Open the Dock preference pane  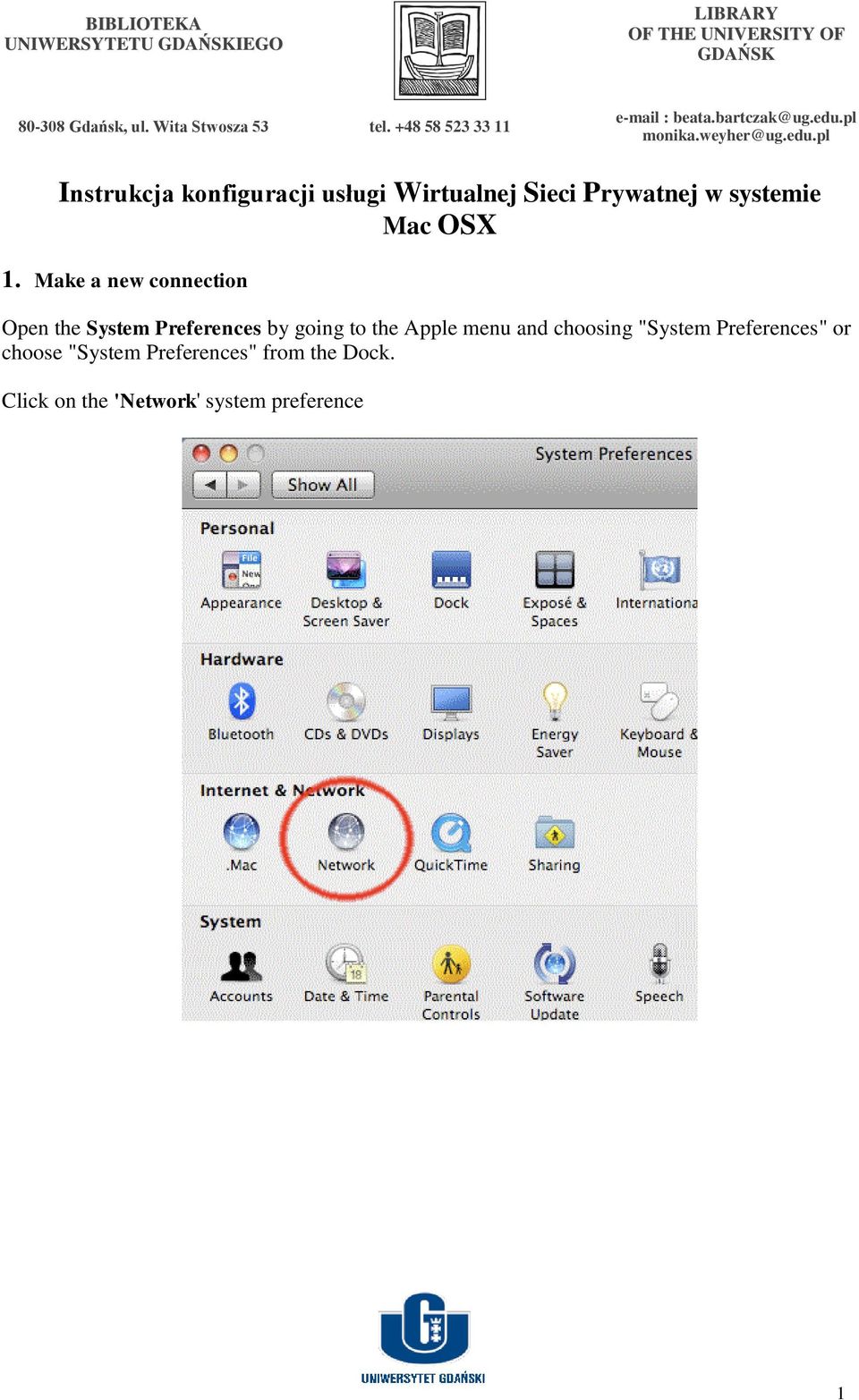coord(451,580)
